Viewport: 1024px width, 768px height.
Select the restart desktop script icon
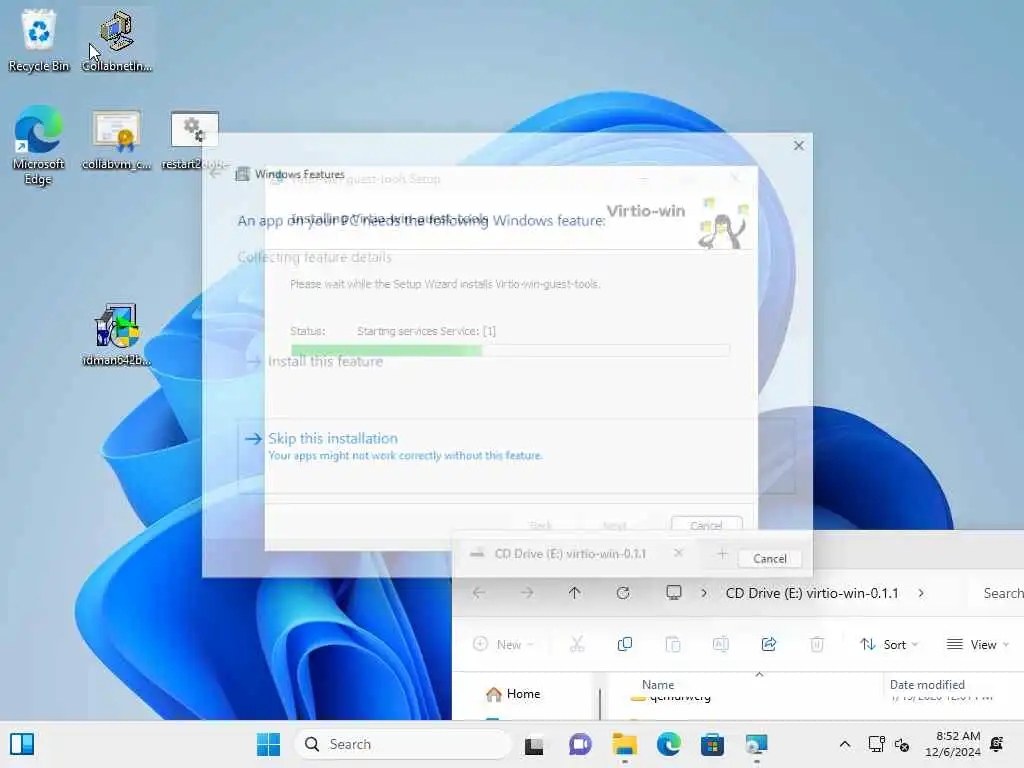pos(195,140)
